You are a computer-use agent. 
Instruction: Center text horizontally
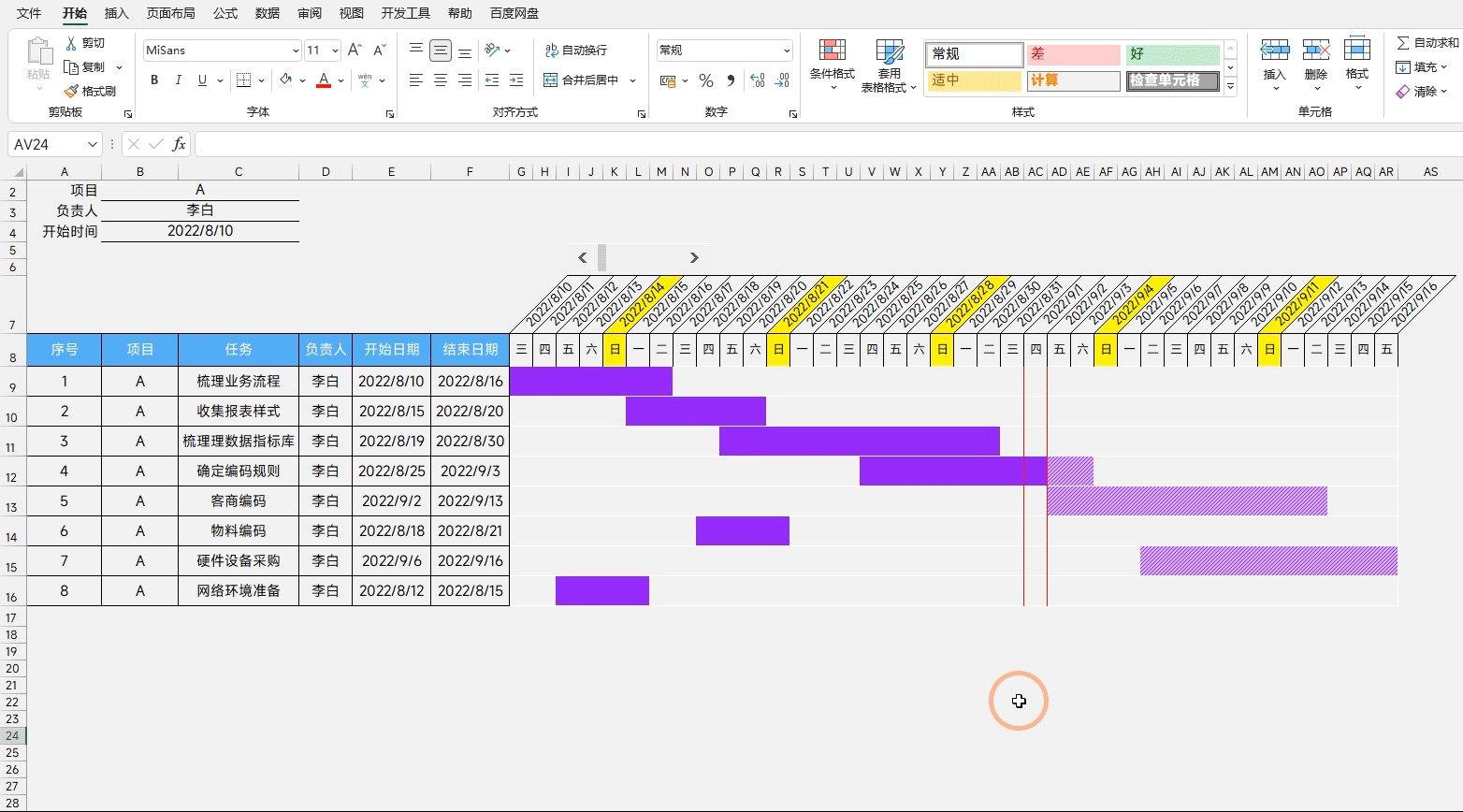[x=441, y=80]
